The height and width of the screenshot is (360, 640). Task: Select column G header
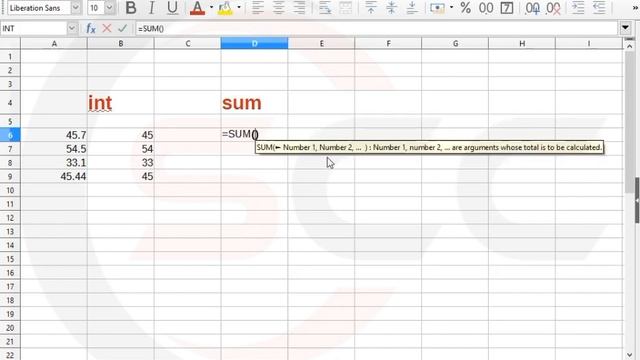click(455, 43)
